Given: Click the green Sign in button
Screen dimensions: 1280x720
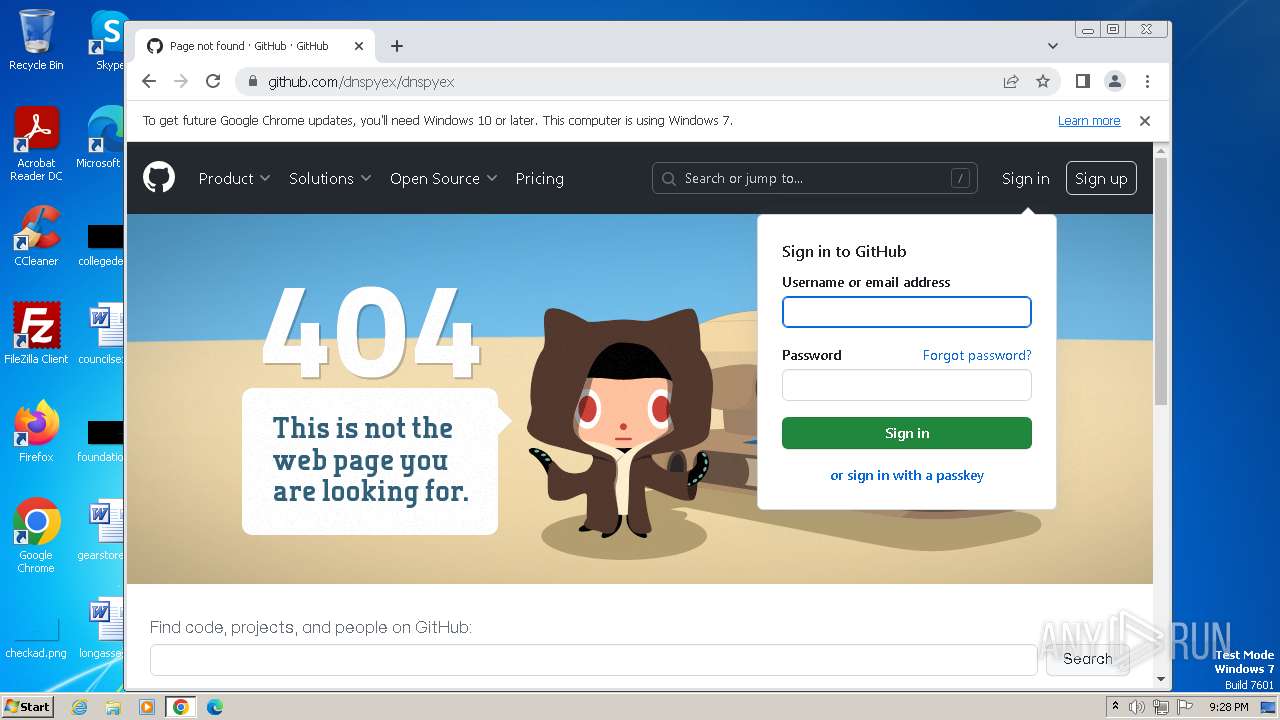Looking at the screenshot, I should point(906,433).
